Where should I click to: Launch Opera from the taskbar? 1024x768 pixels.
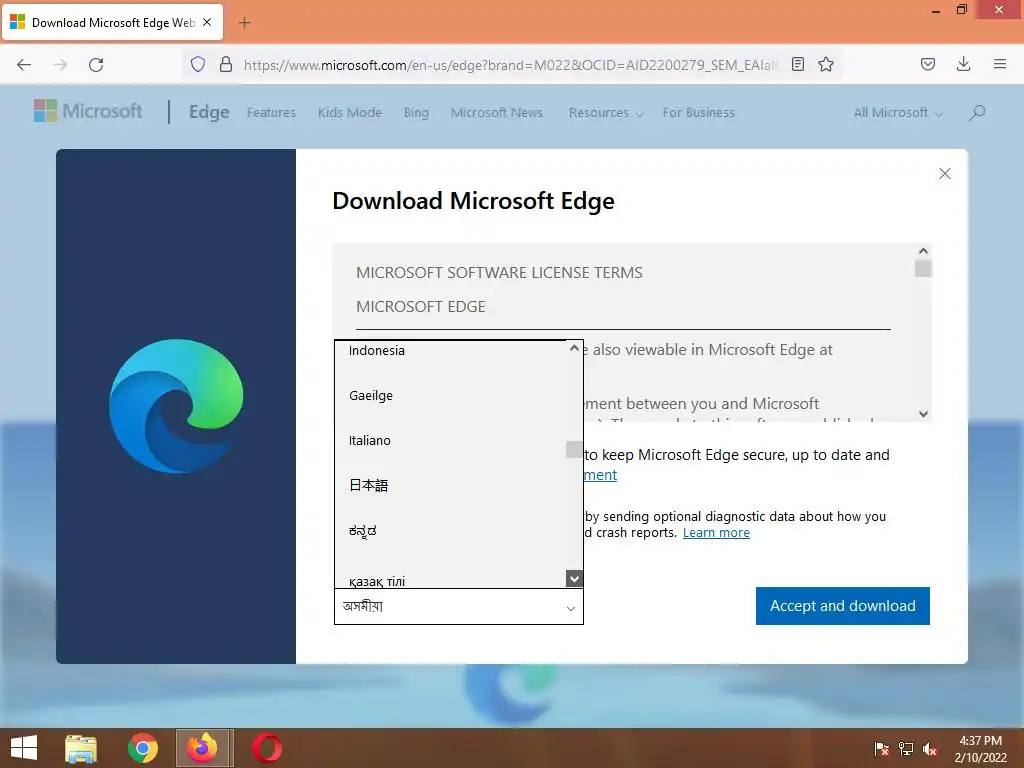pyautogui.click(x=267, y=748)
